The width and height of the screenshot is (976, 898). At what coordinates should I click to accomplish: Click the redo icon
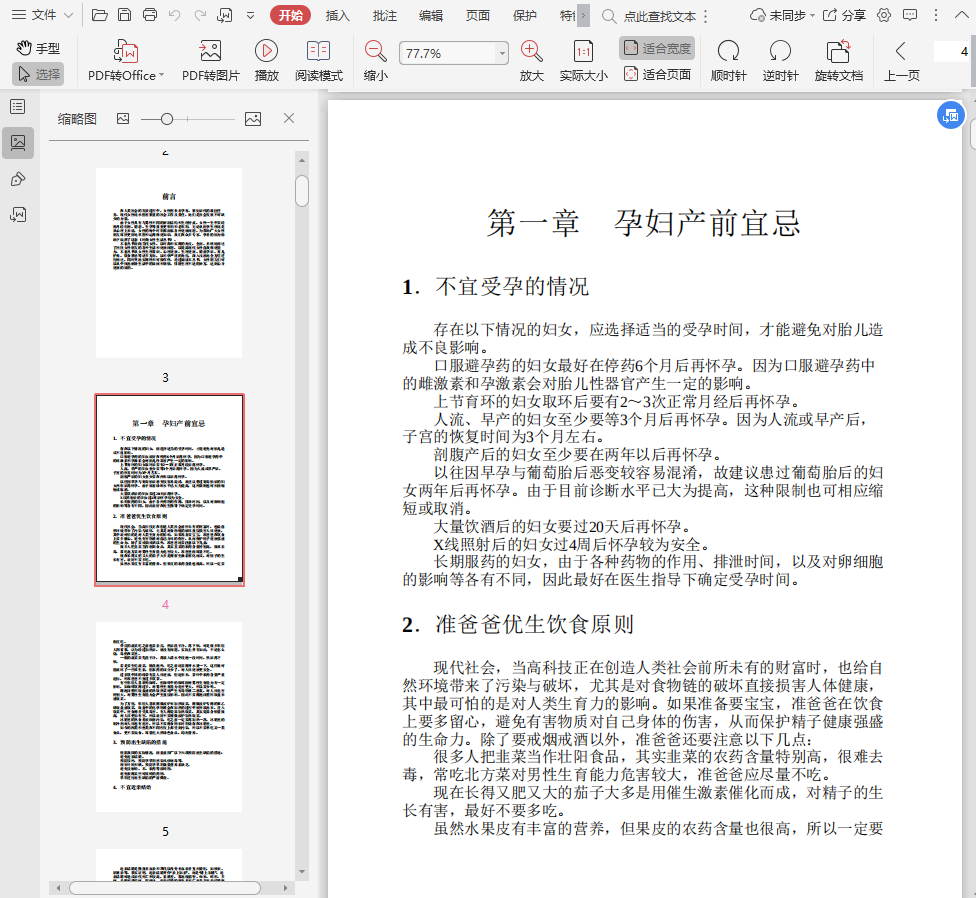click(200, 15)
